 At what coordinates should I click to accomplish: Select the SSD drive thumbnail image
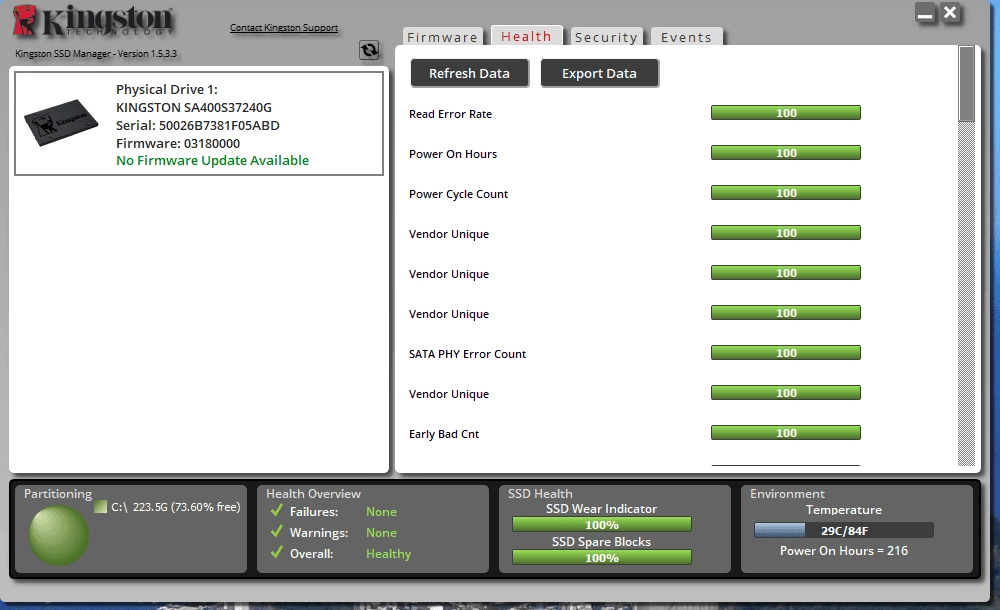[61, 122]
